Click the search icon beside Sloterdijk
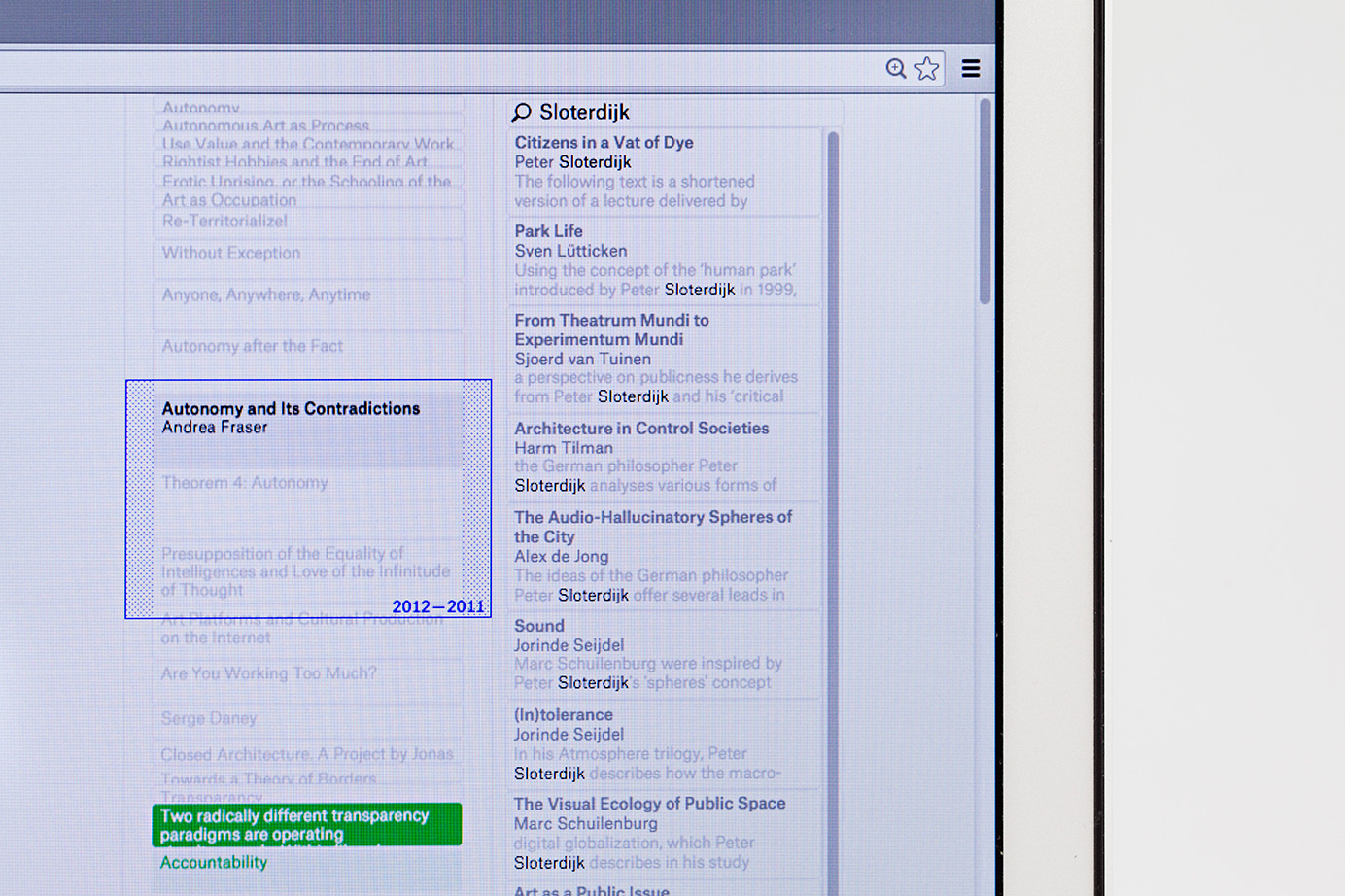The image size is (1345, 896). [522, 113]
